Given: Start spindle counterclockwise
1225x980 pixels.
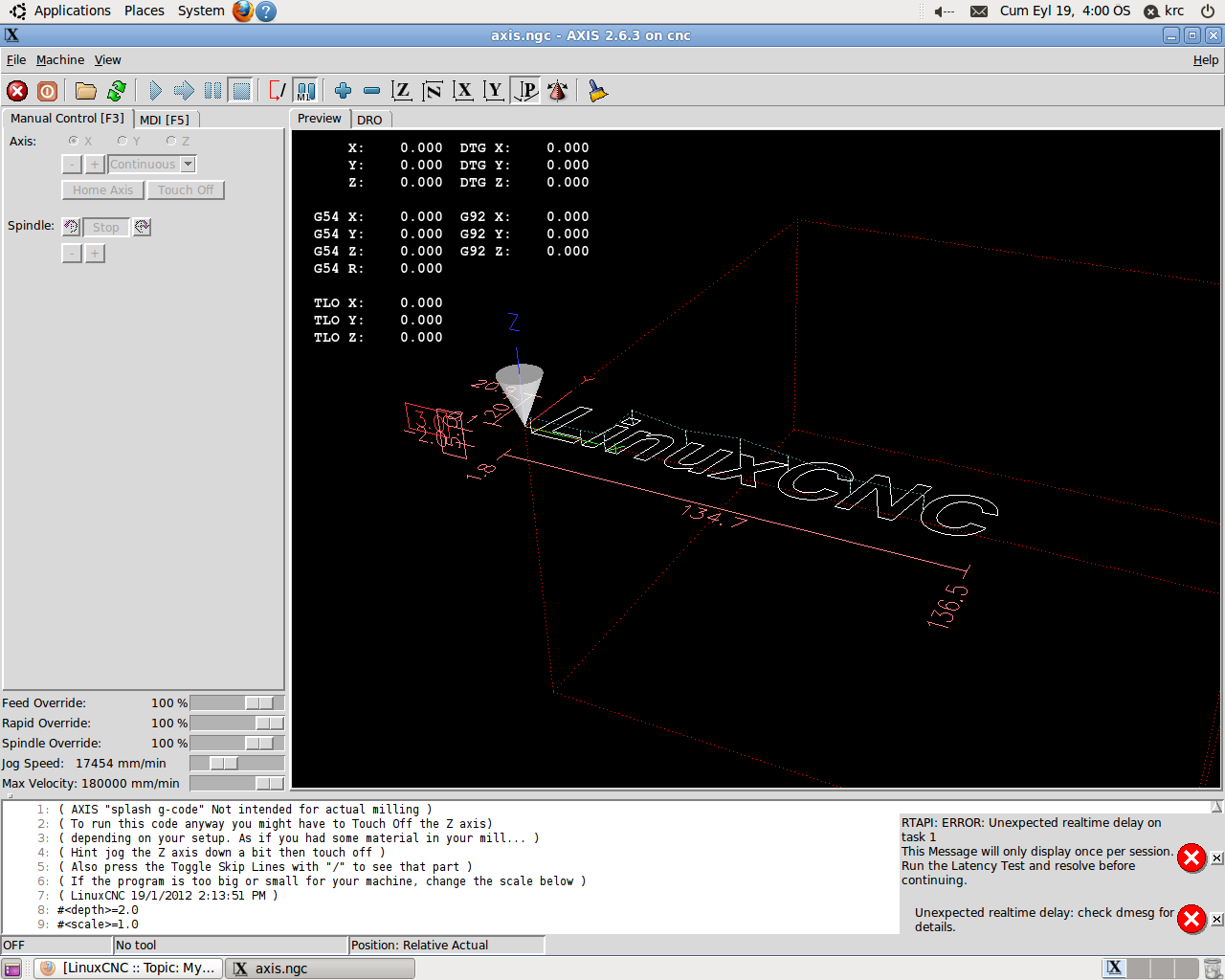Looking at the screenshot, I should [71, 227].
